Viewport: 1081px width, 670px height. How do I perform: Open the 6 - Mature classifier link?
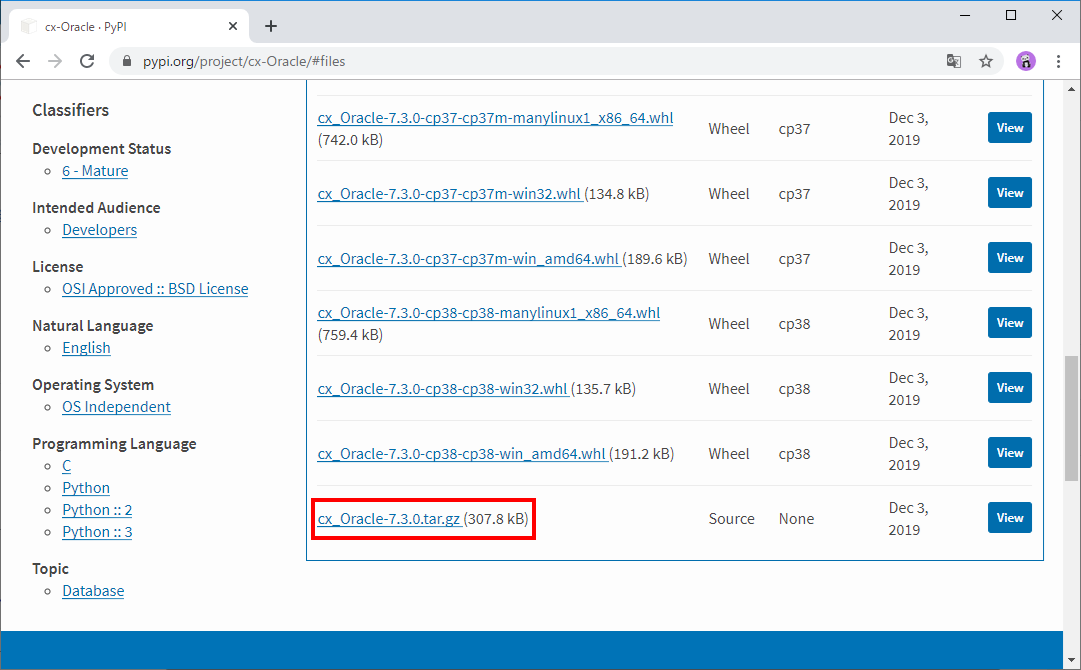tap(95, 171)
